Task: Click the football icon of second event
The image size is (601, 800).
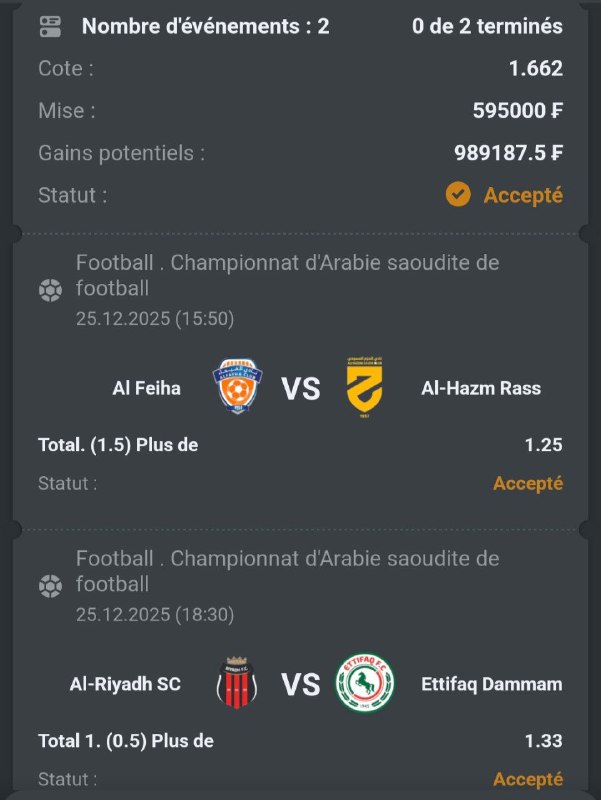Action: pyautogui.click(x=49, y=586)
